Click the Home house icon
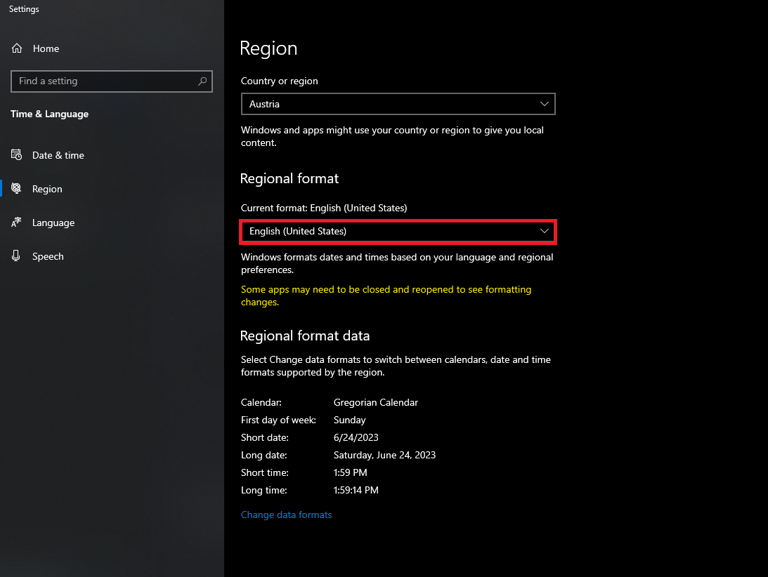 (17, 48)
